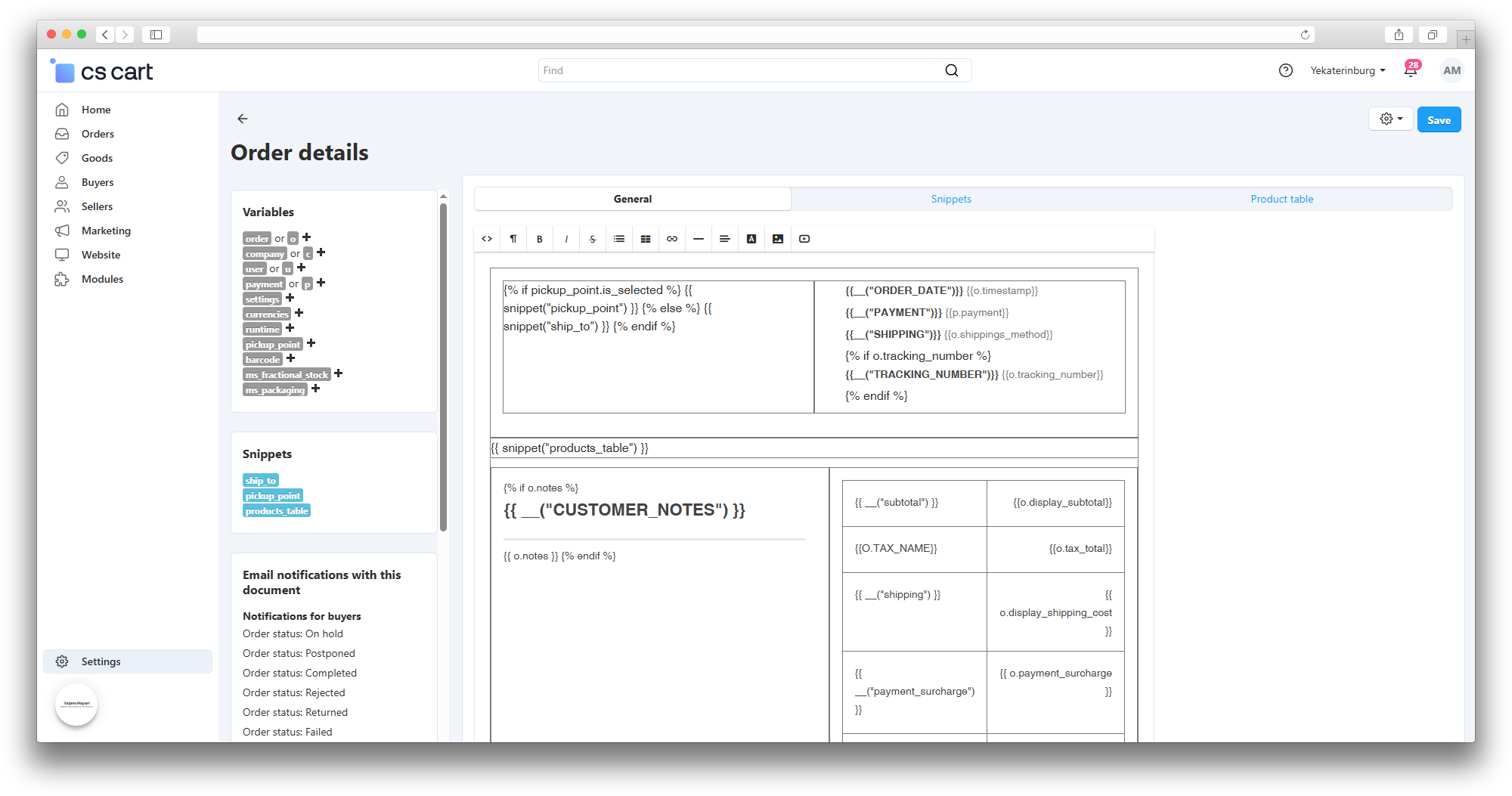Image resolution: width=1512 pixels, height=796 pixels.
Task: Insert a table from editor toolbar
Action: 646,239
